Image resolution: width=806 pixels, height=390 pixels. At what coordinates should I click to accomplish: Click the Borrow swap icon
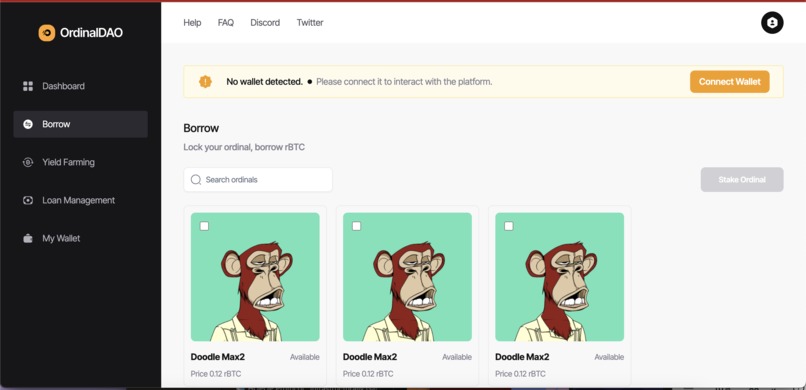click(x=28, y=124)
